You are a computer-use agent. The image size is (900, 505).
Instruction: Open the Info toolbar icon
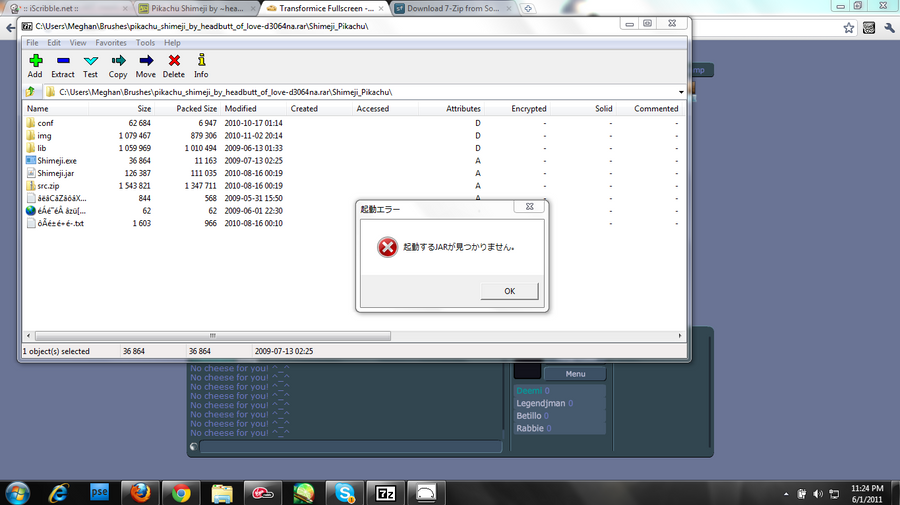point(201,60)
